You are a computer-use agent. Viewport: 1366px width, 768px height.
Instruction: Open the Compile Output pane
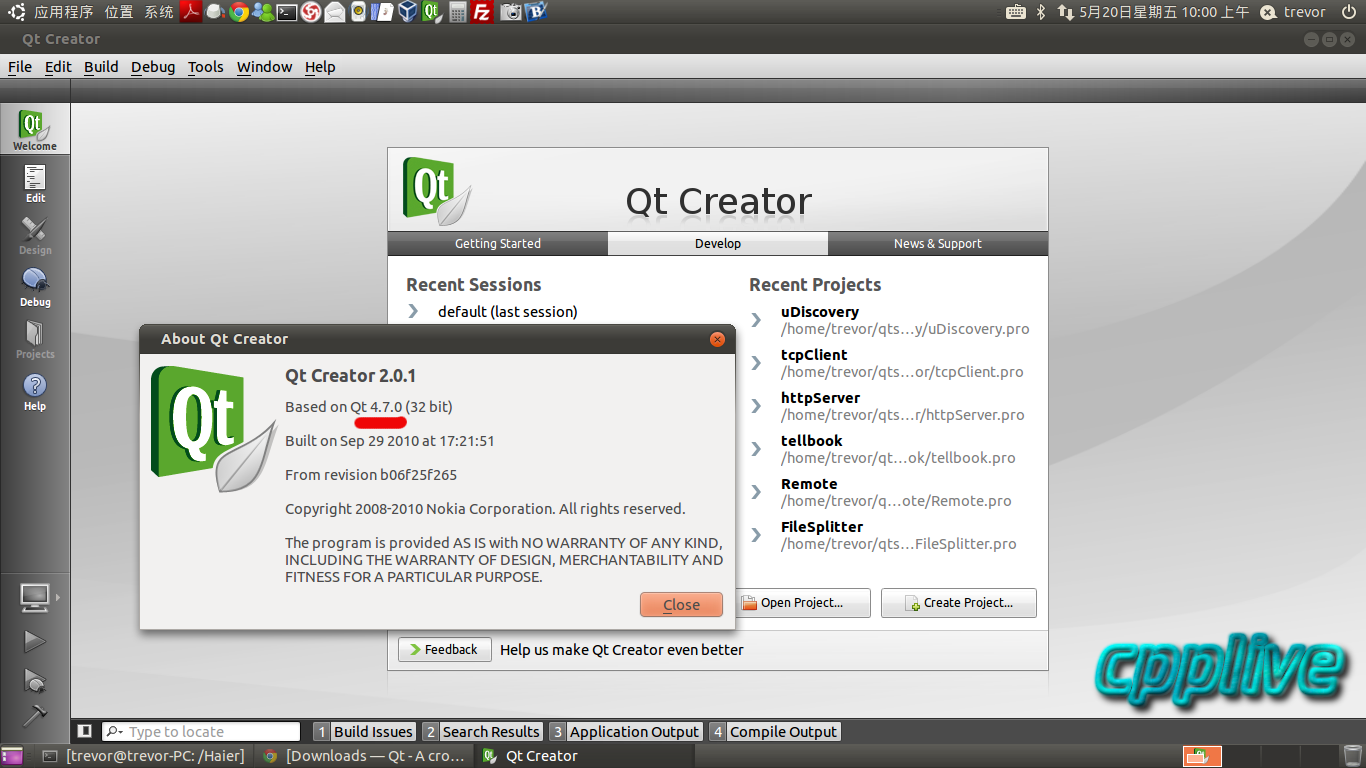(x=775, y=732)
